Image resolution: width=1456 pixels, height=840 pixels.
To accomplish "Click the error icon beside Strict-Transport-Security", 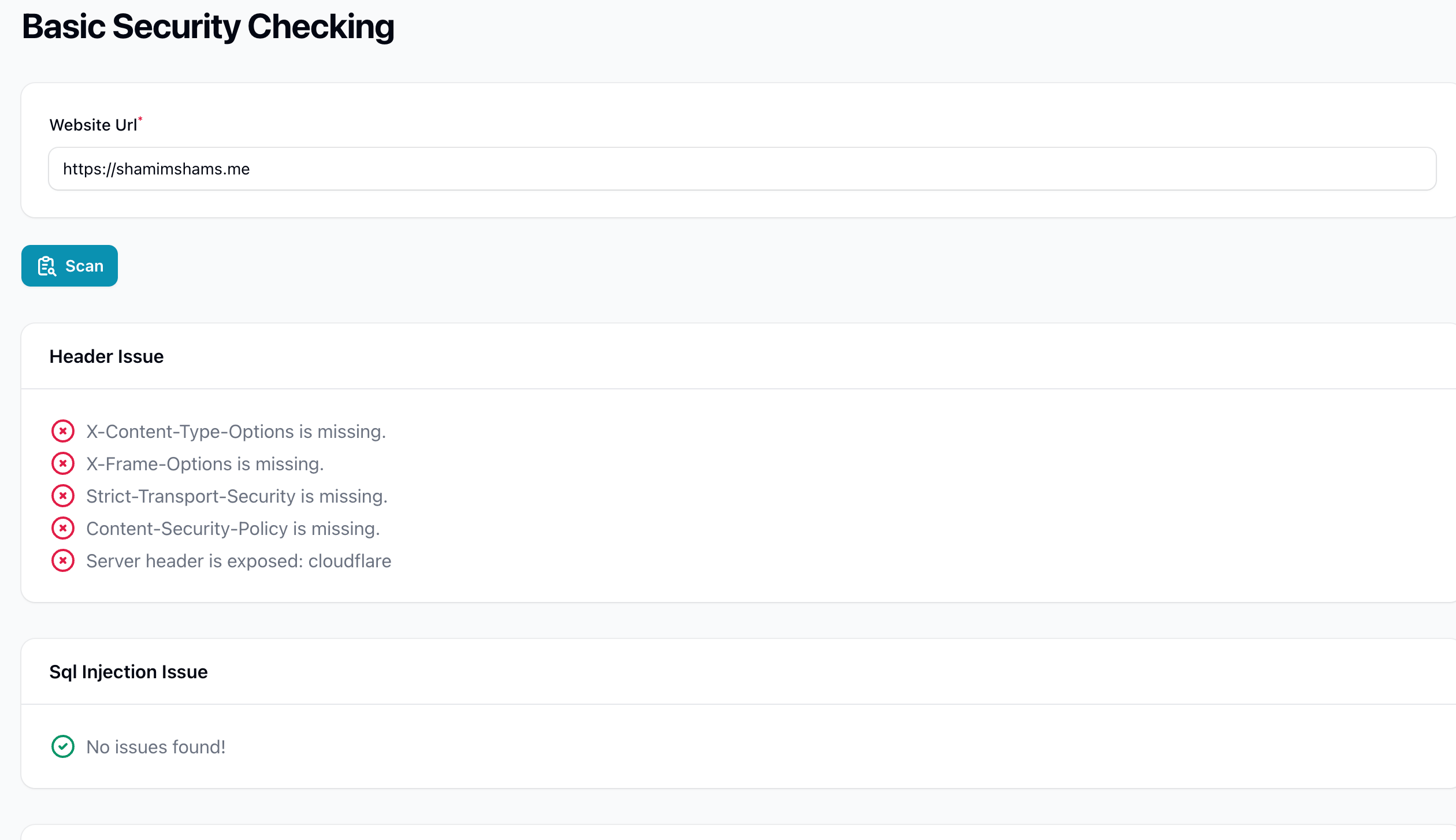I will (63, 496).
